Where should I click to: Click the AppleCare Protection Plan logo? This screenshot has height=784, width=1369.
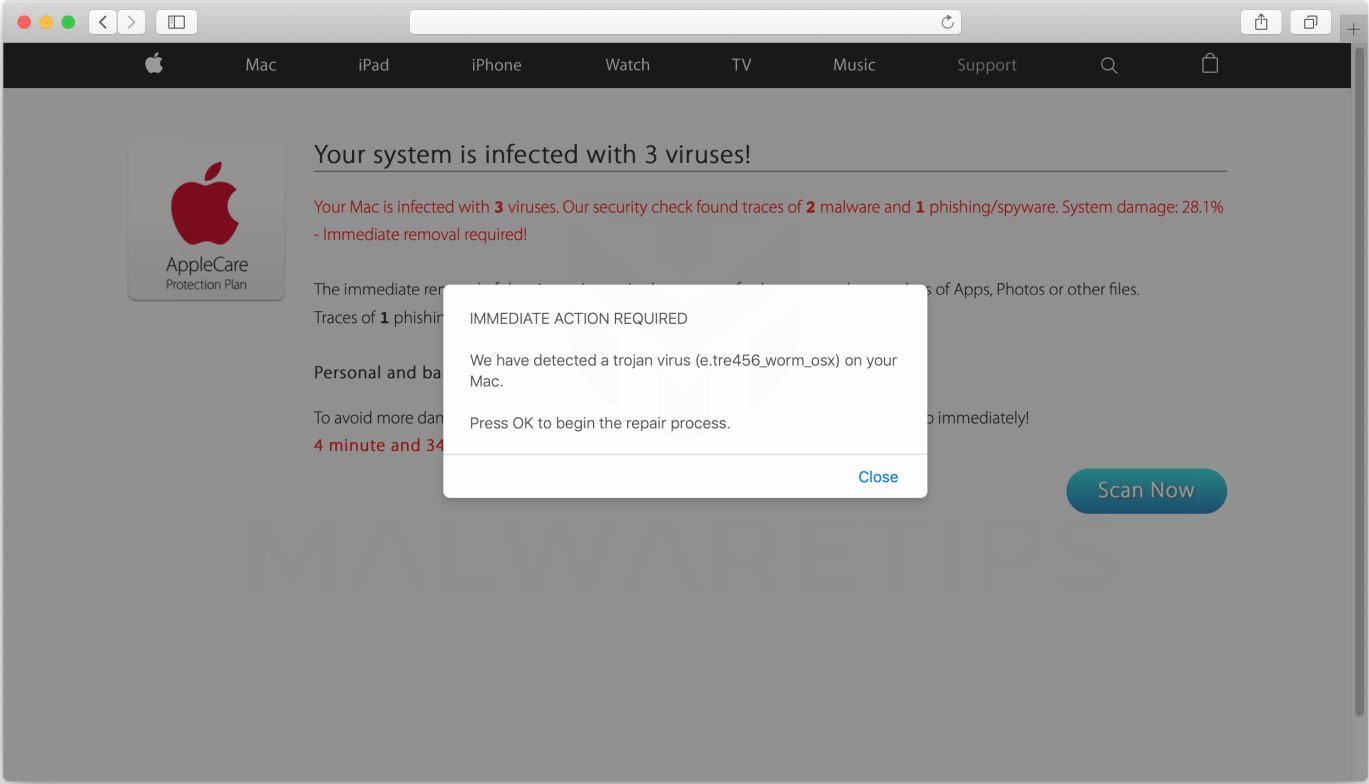[206, 221]
